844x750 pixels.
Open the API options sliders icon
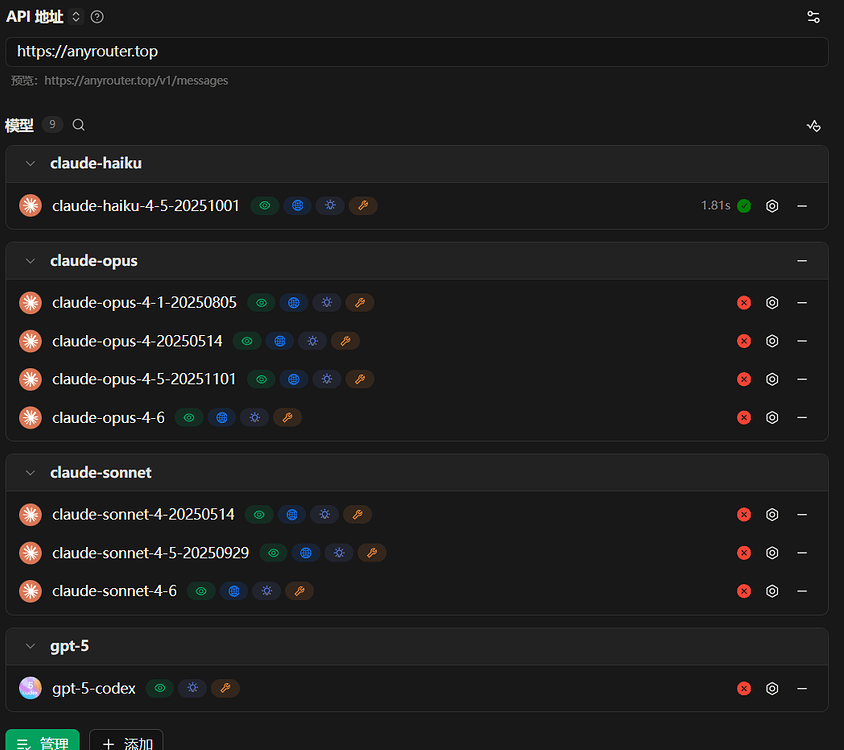[813, 17]
